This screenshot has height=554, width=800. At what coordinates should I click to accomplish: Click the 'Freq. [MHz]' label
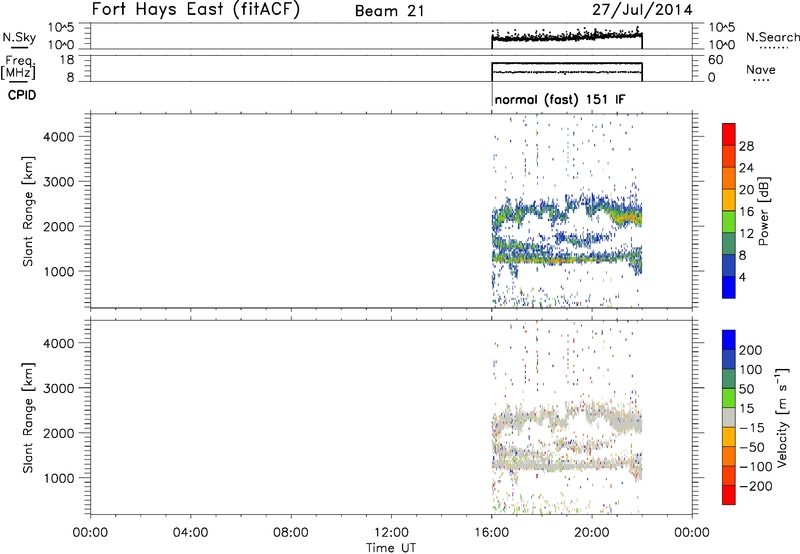[x=18, y=67]
